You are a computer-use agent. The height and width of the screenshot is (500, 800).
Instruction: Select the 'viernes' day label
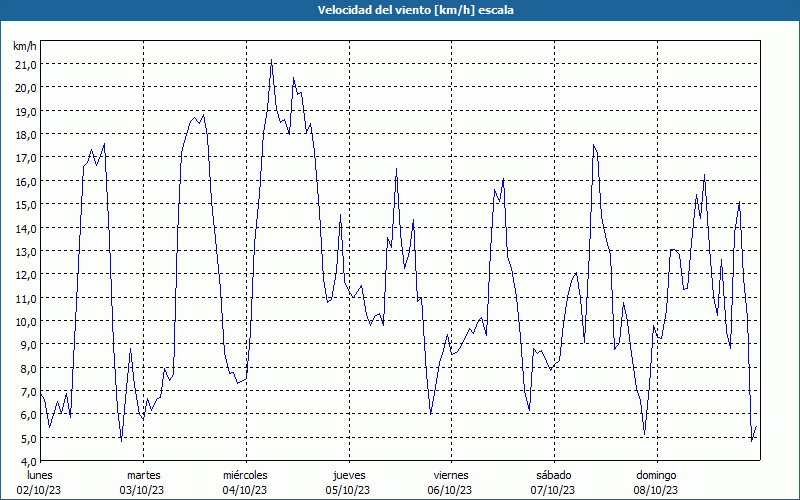click(451, 475)
